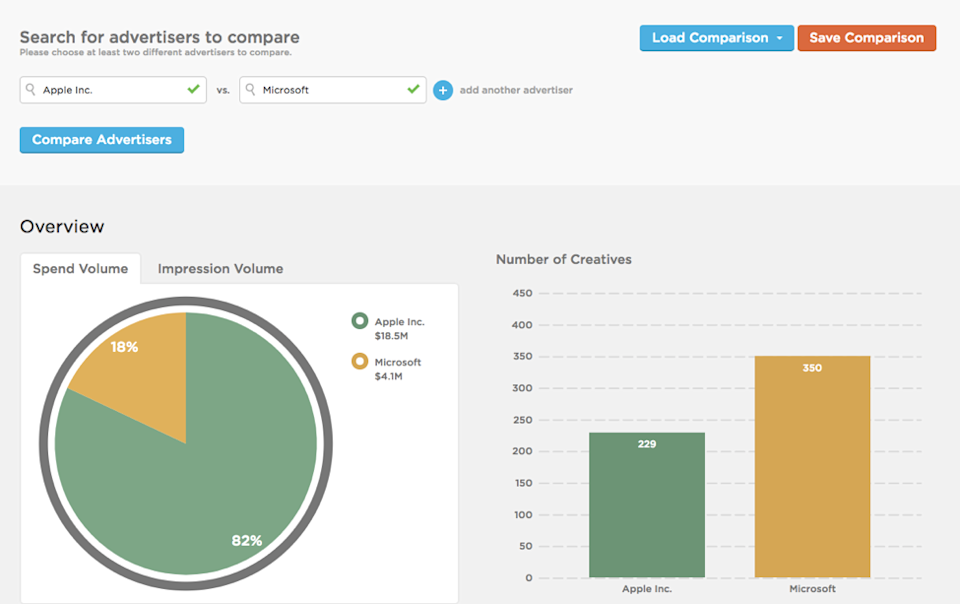Click inside the Apple Inc. search field
Image resolution: width=960 pixels, height=604 pixels.
pos(110,89)
